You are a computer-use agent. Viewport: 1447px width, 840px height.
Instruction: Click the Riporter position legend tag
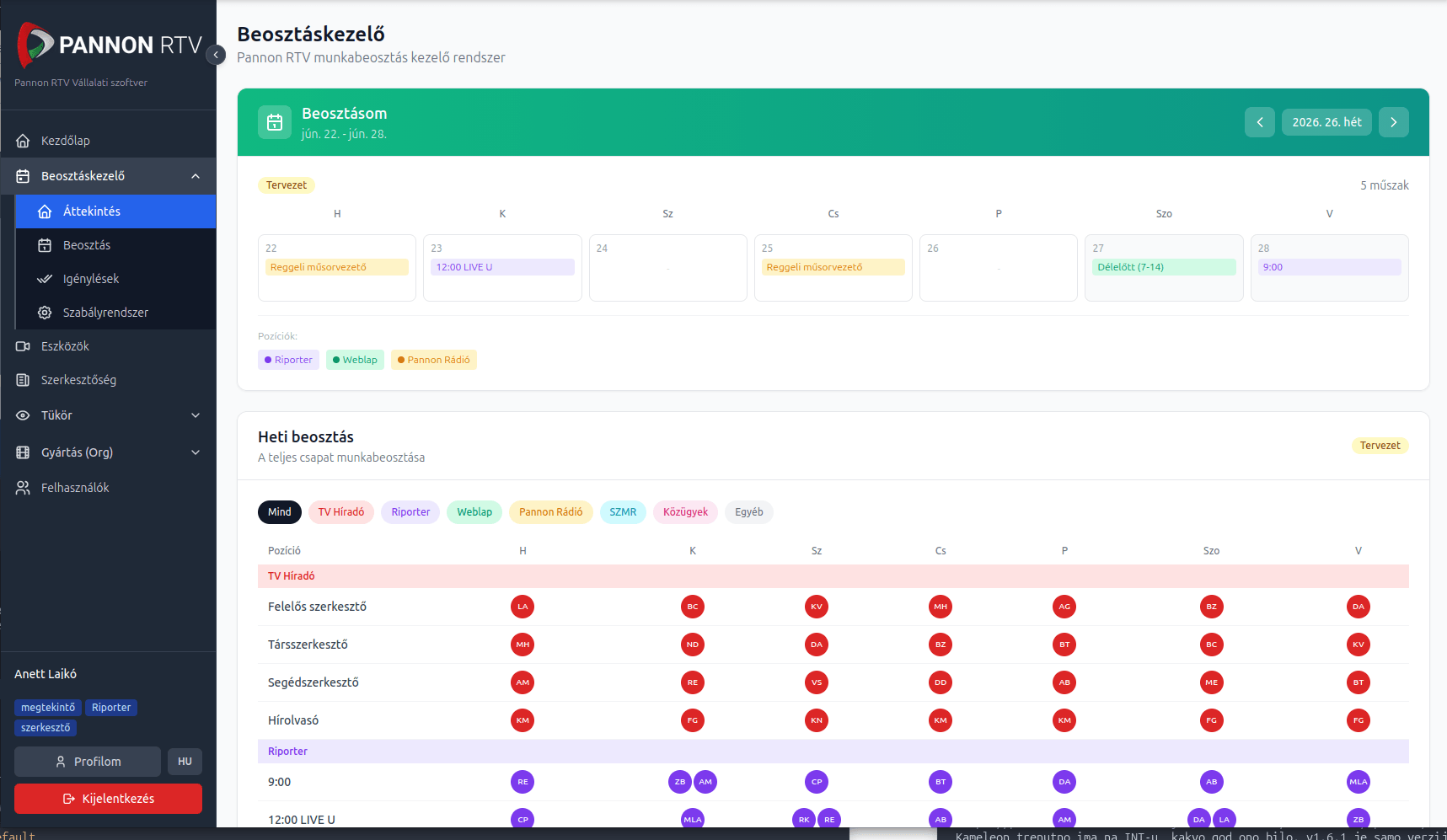click(288, 360)
